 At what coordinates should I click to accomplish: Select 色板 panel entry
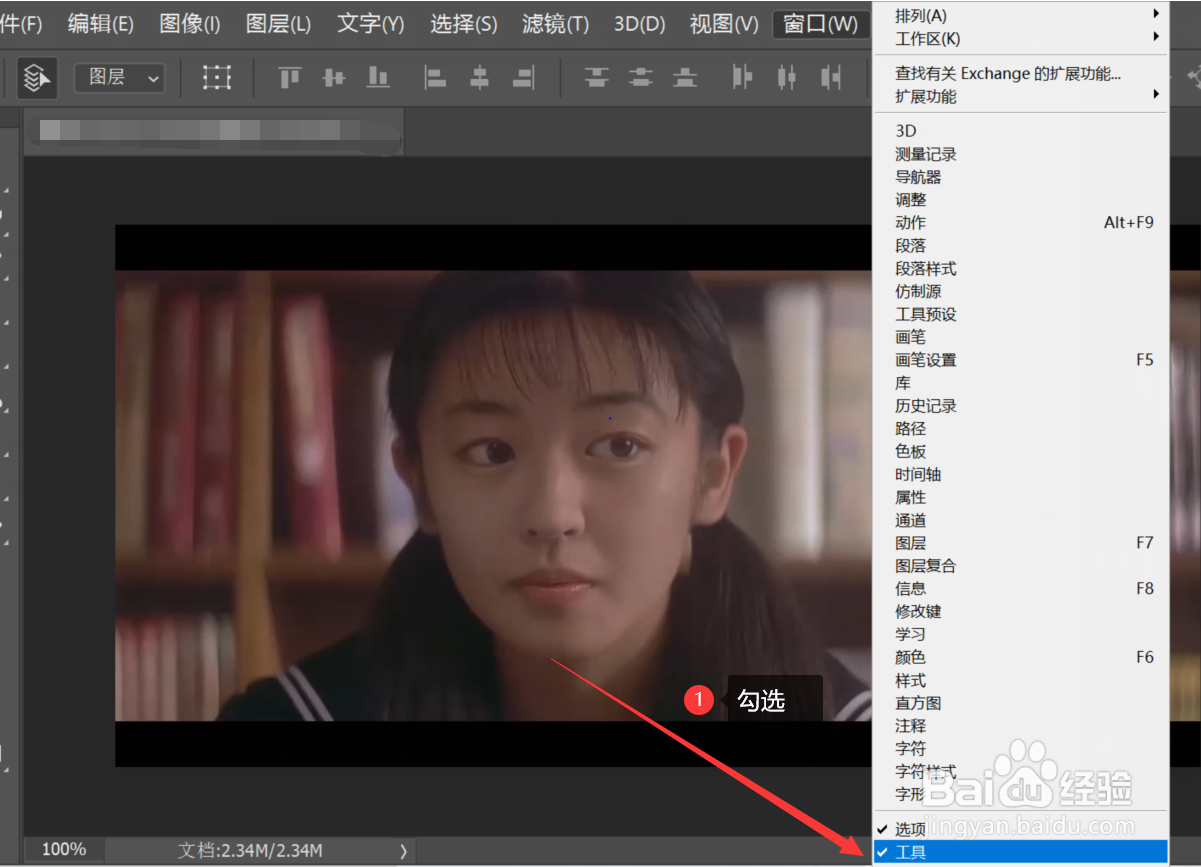1020,451
